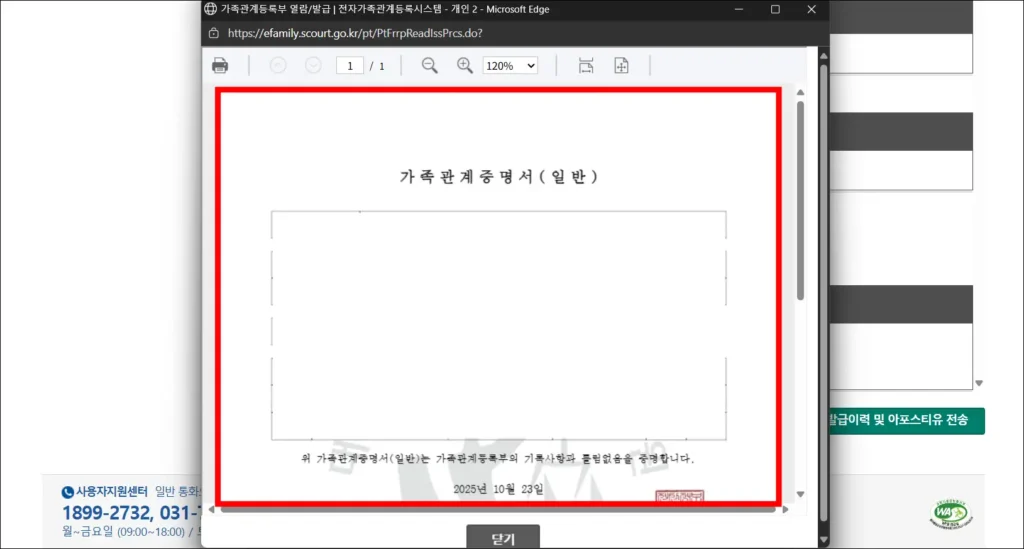This screenshot has width=1024, height=549.
Task: Click the horizontal scroll left arrow
Action: coord(211,509)
